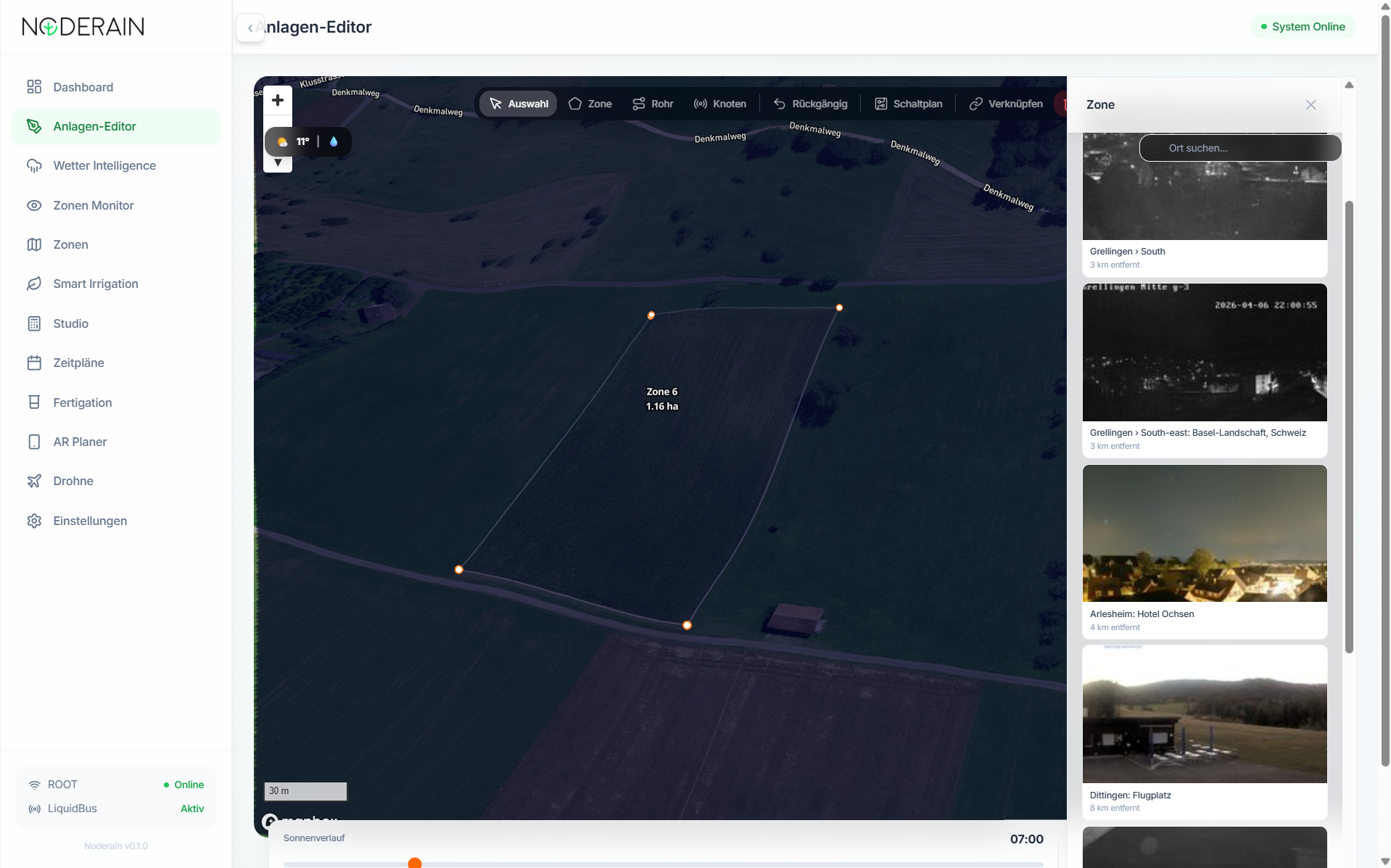Click the Noderain v0.1.0 version text
The height and width of the screenshot is (868, 1391).
[x=116, y=846]
